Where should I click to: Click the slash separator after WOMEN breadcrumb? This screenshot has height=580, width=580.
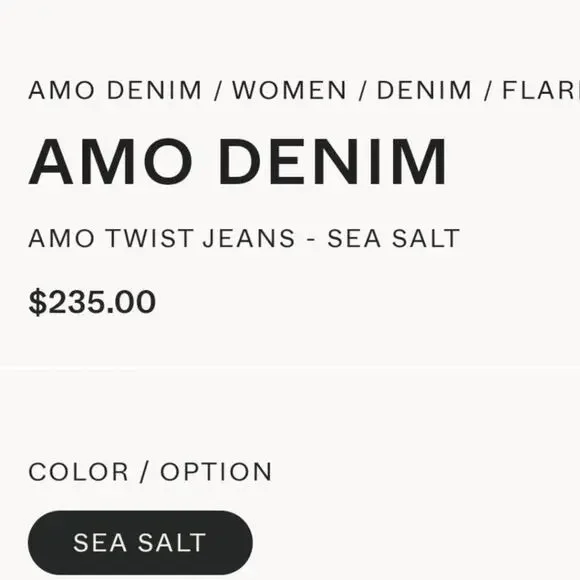pos(362,91)
